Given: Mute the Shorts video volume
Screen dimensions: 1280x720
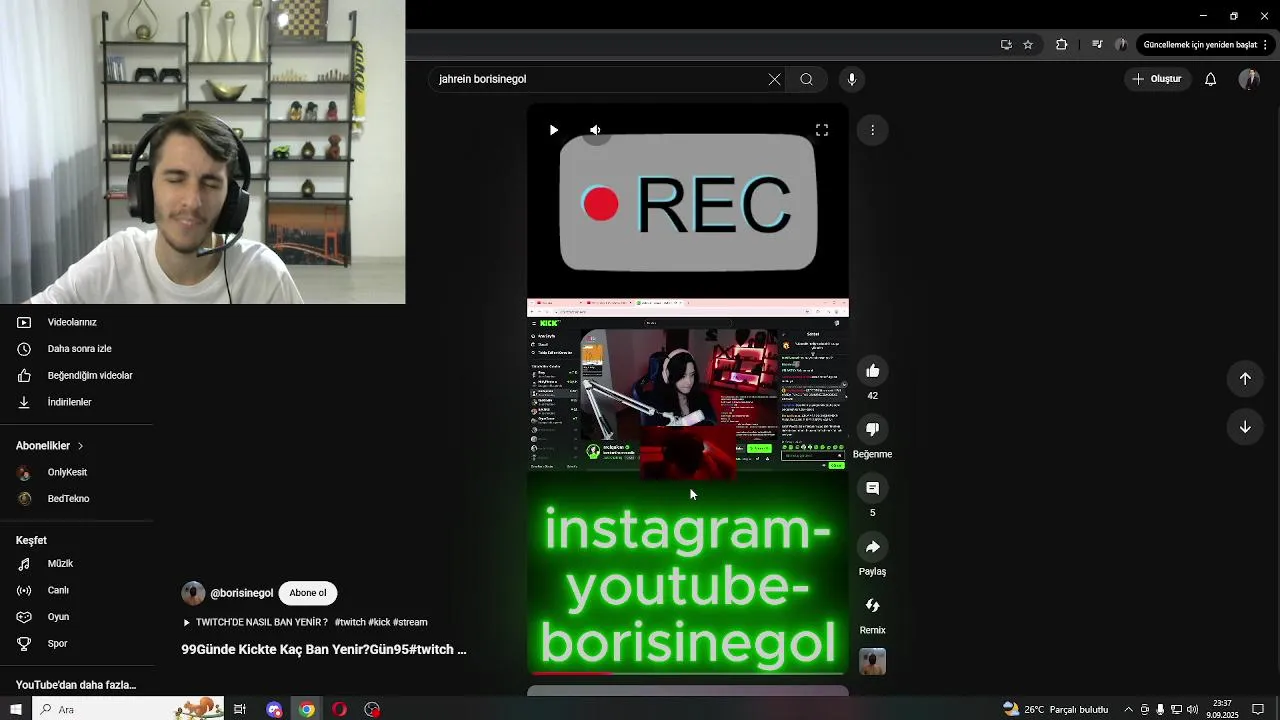Looking at the screenshot, I should pyautogui.click(x=595, y=130).
